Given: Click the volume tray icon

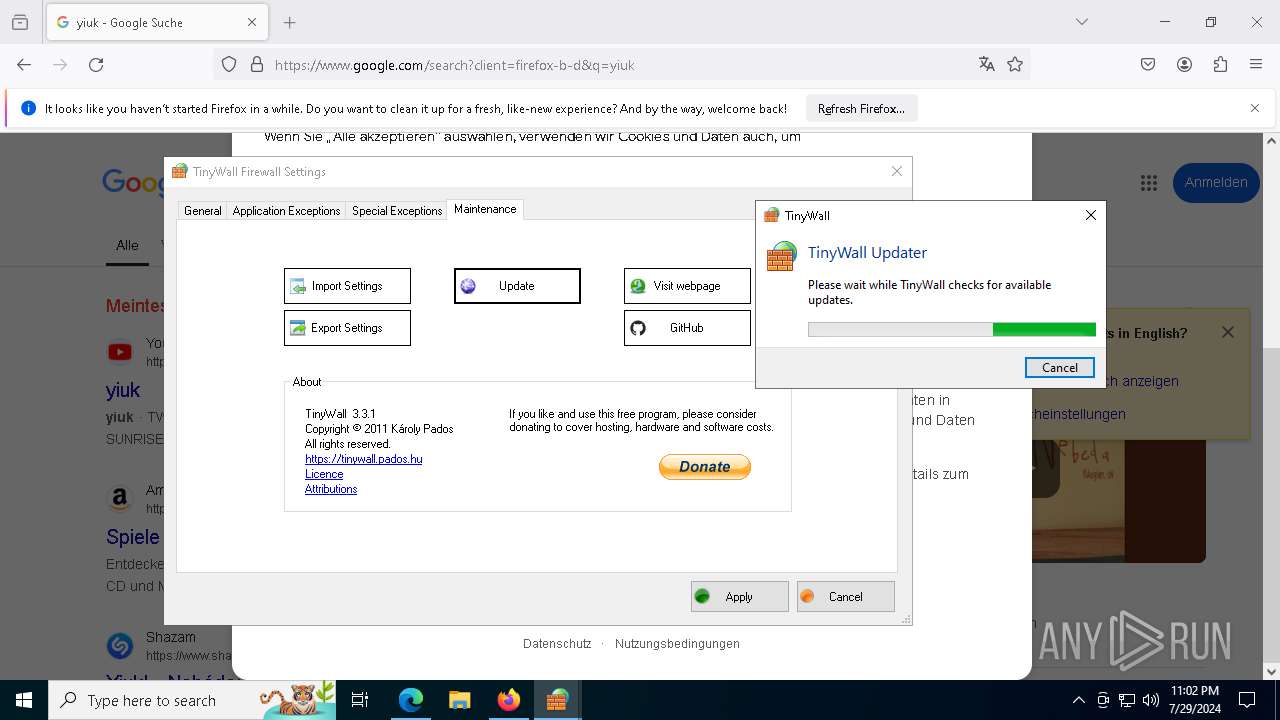Looking at the screenshot, I should 1150,700.
